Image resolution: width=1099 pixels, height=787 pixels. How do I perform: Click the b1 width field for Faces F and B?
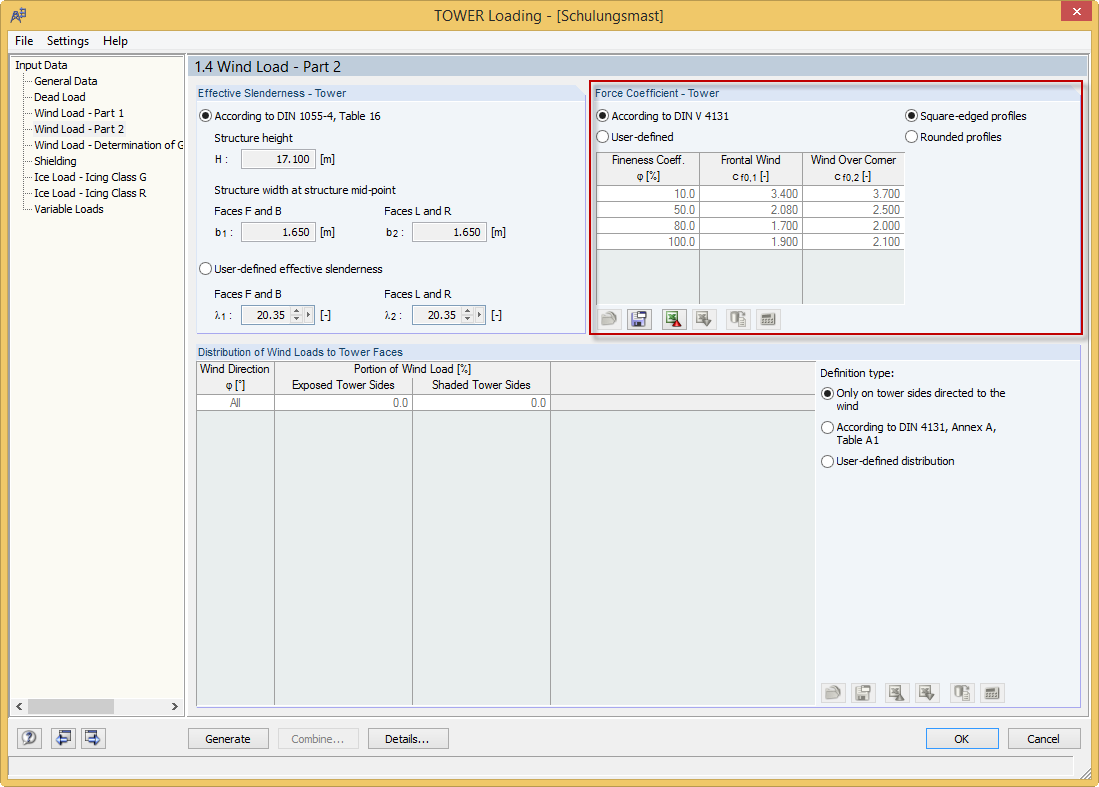[x=278, y=232]
